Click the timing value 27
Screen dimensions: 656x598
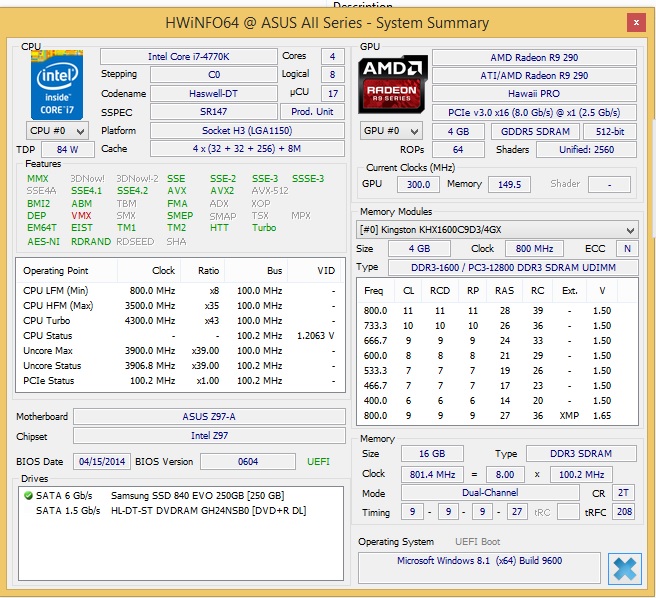pyautogui.click(x=517, y=512)
